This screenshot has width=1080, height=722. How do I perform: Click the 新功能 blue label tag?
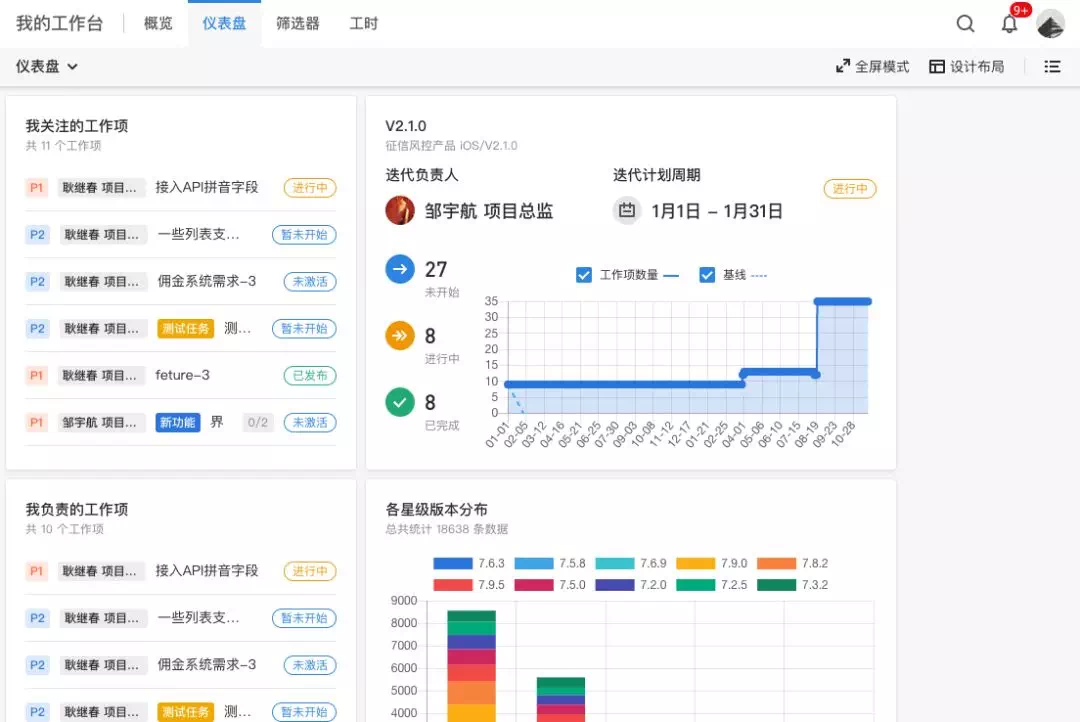(x=178, y=422)
